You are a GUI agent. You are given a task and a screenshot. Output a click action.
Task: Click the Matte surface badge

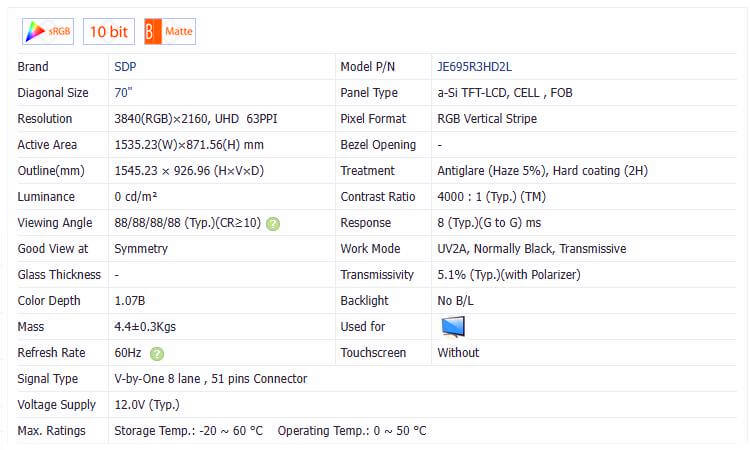point(169,31)
